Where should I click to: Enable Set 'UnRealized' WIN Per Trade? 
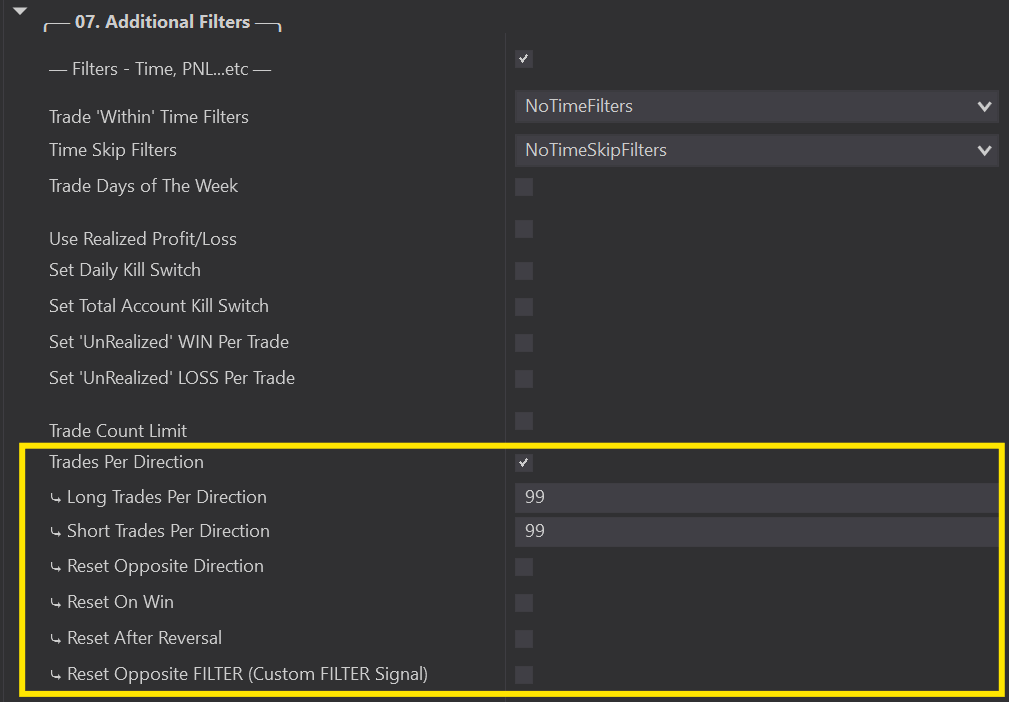click(x=524, y=343)
